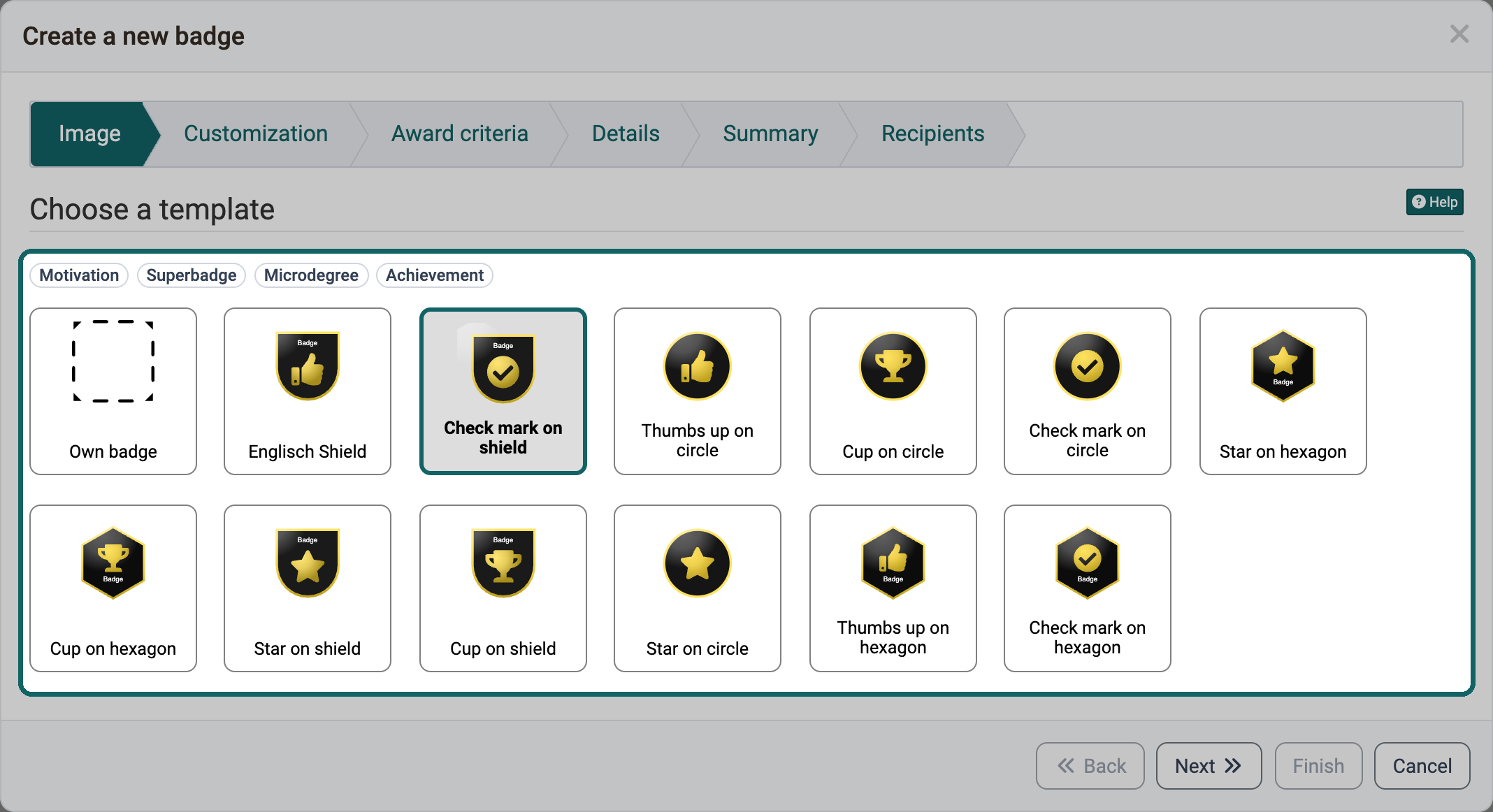Select Check mark on circle template
This screenshot has height=812, width=1493.
(1088, 391)
